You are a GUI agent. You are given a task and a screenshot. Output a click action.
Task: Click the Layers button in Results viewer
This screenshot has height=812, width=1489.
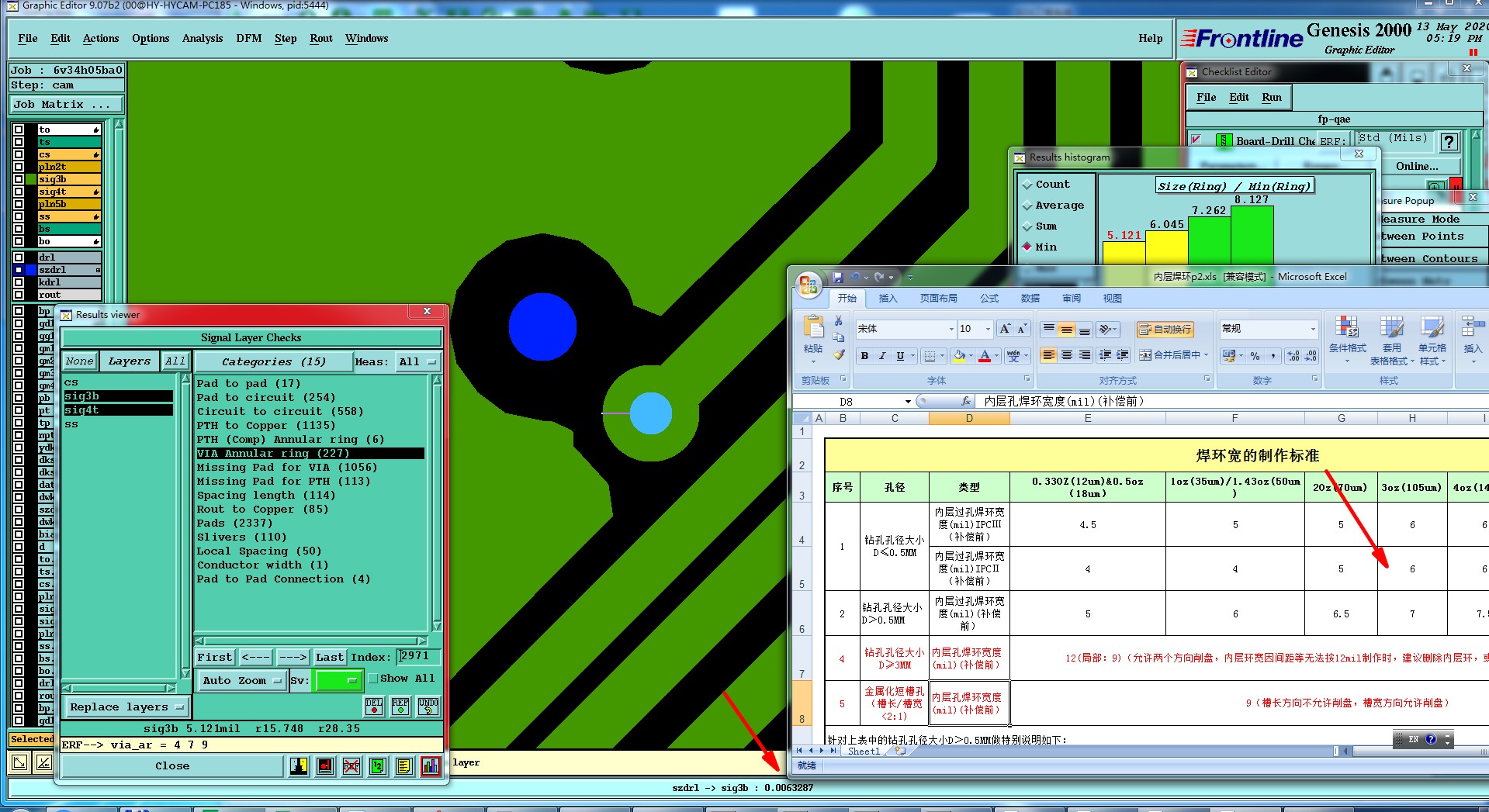pos(130,361)
